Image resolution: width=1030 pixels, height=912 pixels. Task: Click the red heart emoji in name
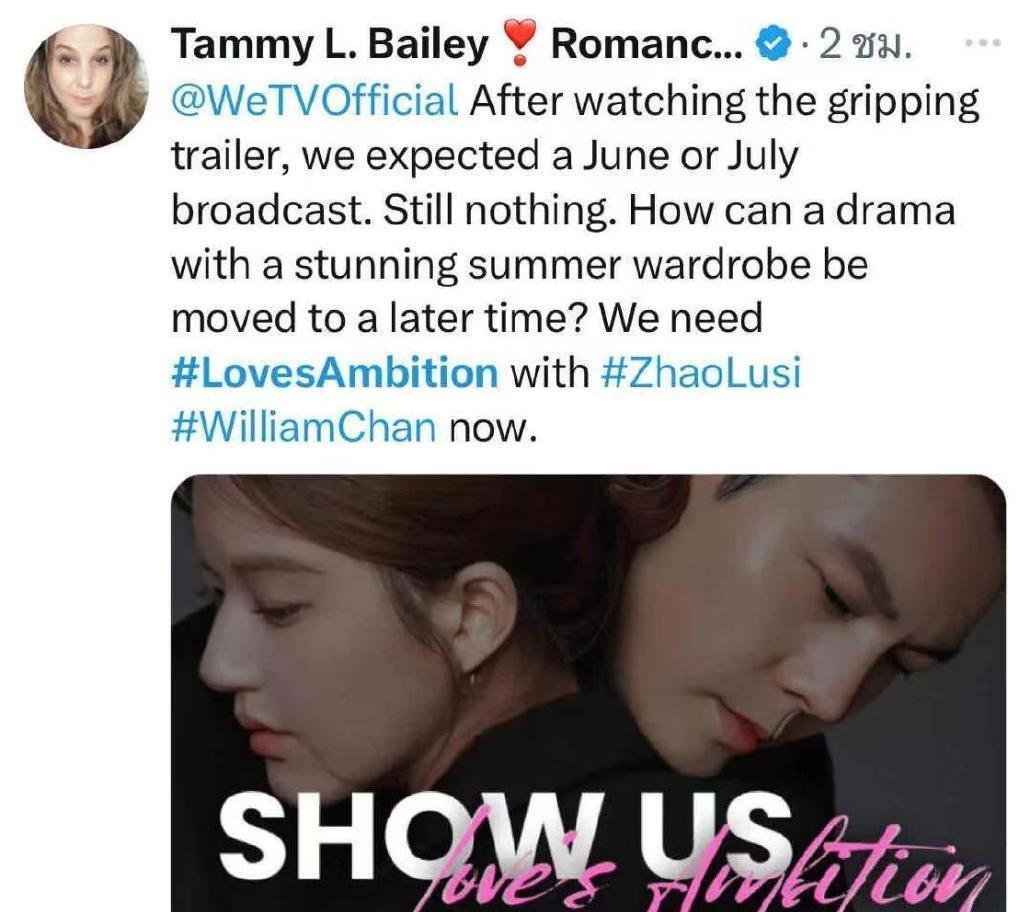coord(520,43)
